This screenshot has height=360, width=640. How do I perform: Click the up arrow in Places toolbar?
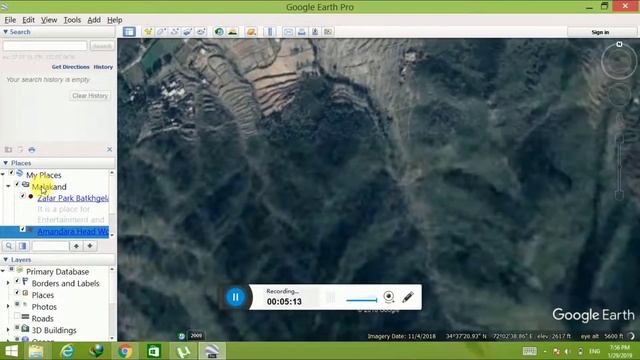pos(76,246)
